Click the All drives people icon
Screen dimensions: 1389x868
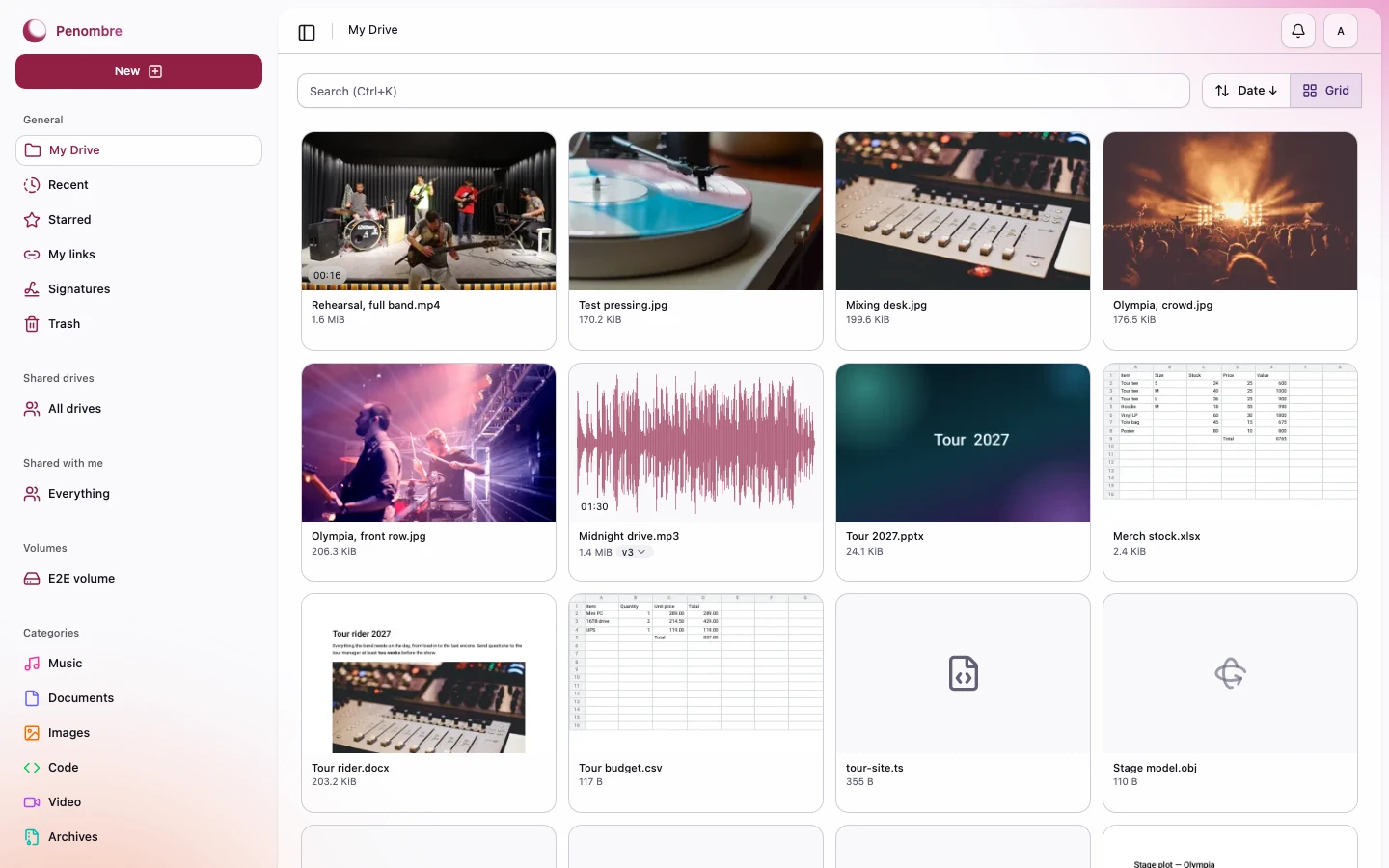pos(32,409)
